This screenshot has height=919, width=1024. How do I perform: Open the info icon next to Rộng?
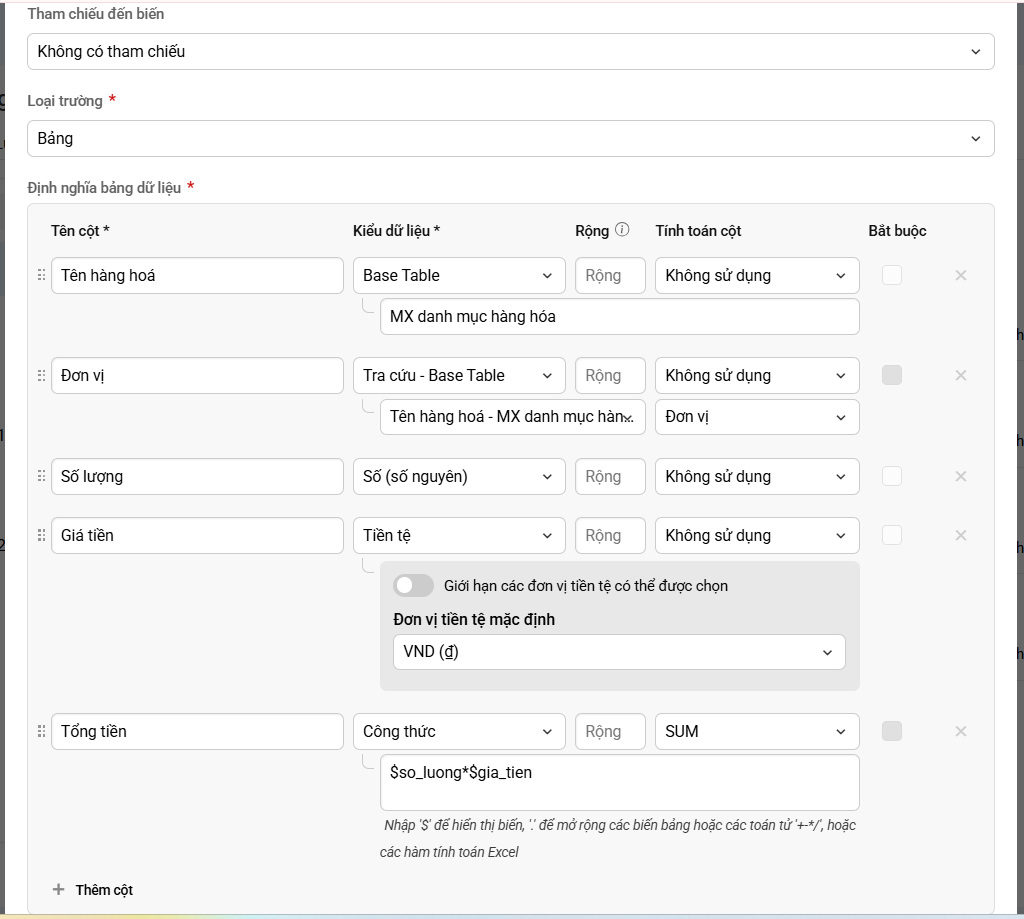click(x=622, y=229)
